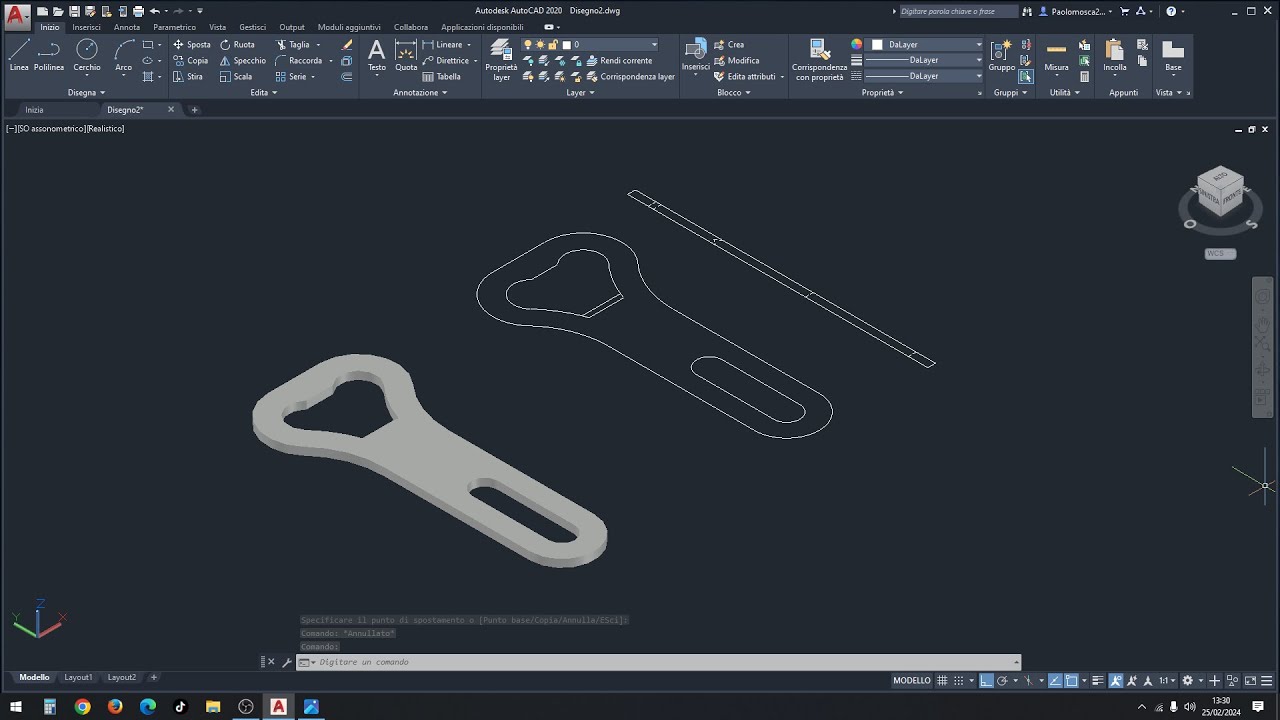Expand the Disegna panel
1280x720 pixels.
pos(86,92)
